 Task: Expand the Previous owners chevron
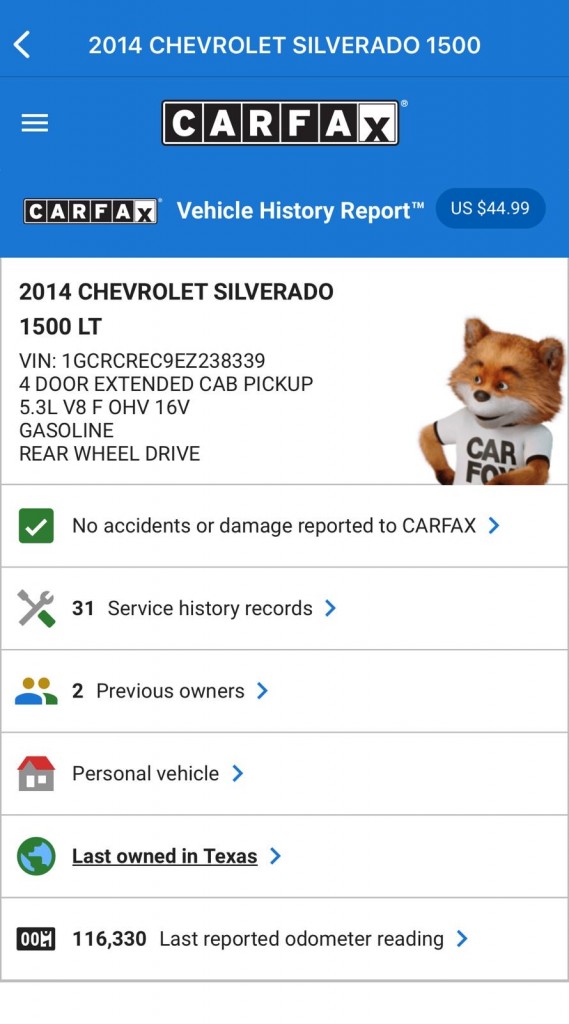tap(262, 691)
